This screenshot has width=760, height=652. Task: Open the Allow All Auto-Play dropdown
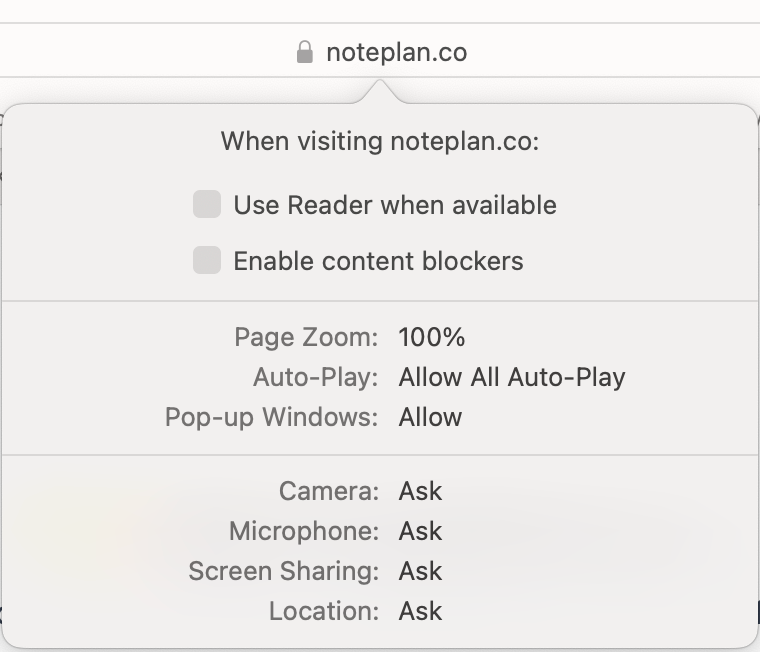[512, 378]
